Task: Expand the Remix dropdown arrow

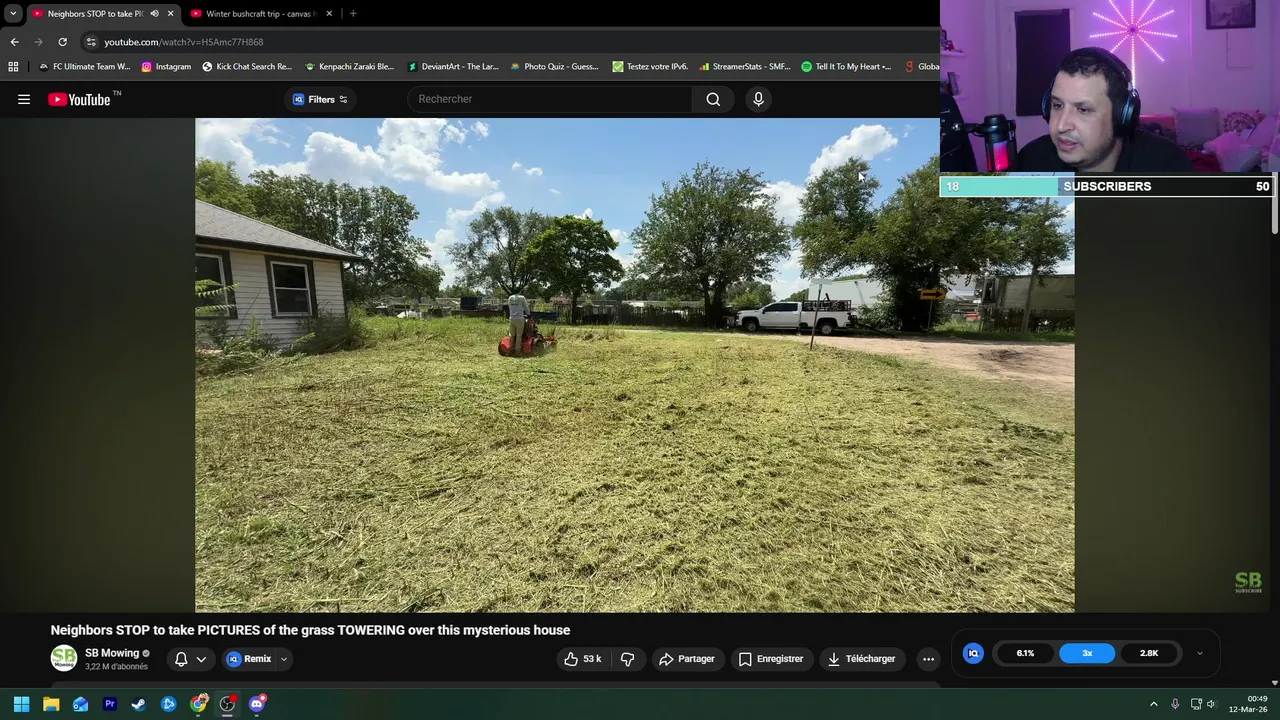Action: click(x=284, y=659)
